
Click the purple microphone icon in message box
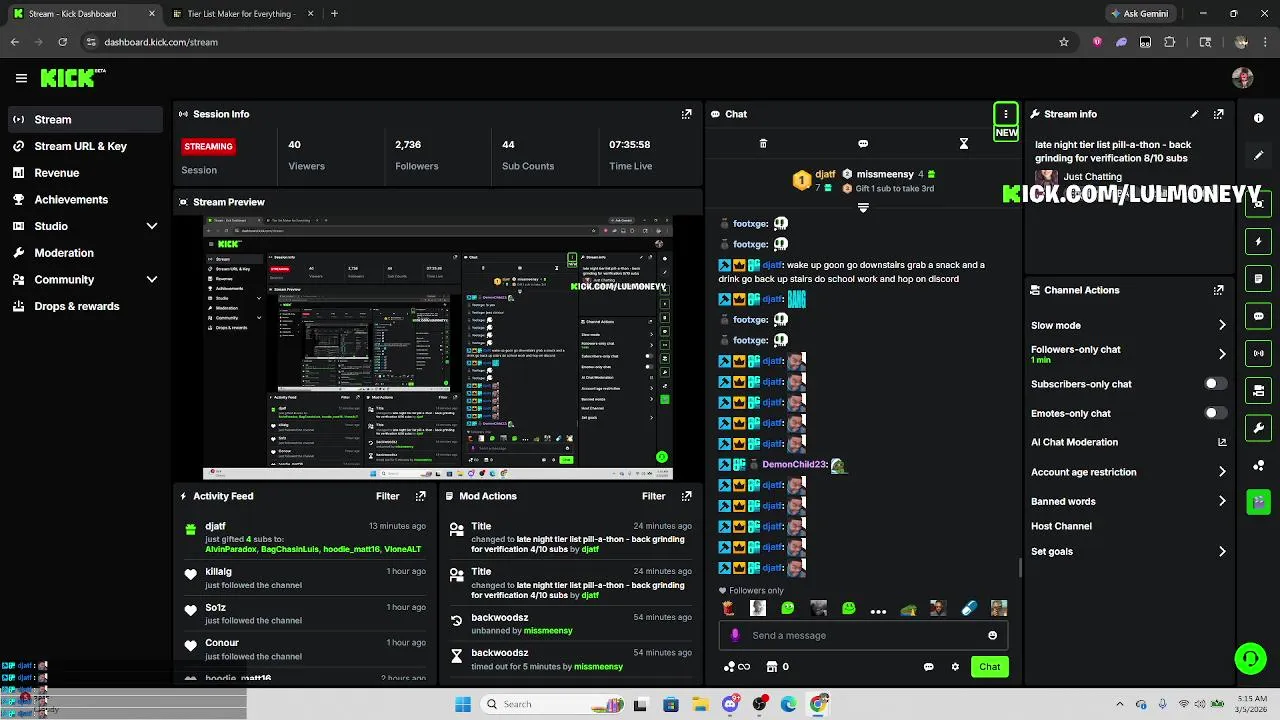[735, 635]
